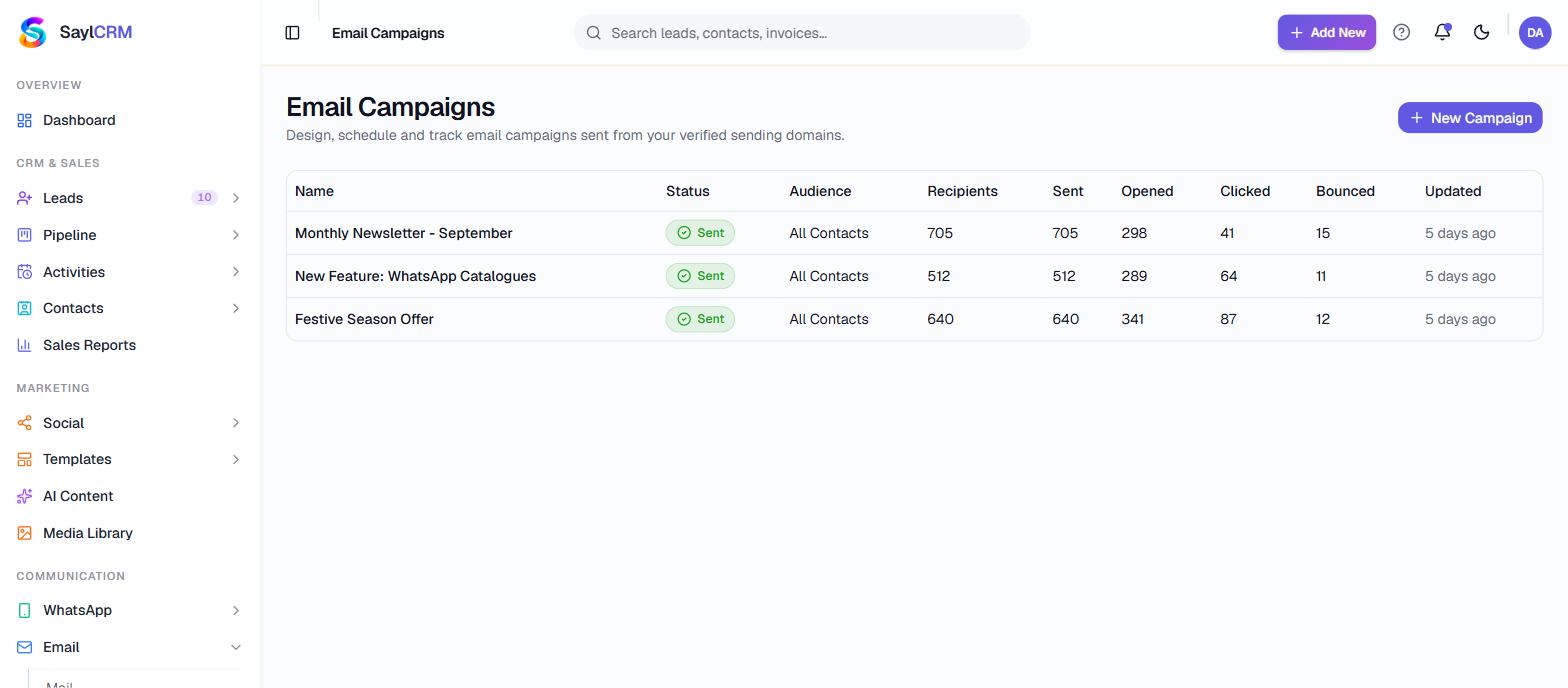Click the SaylCRM logo icon
The height and width of the screenshot is (688, 1568).
point(32,32)
